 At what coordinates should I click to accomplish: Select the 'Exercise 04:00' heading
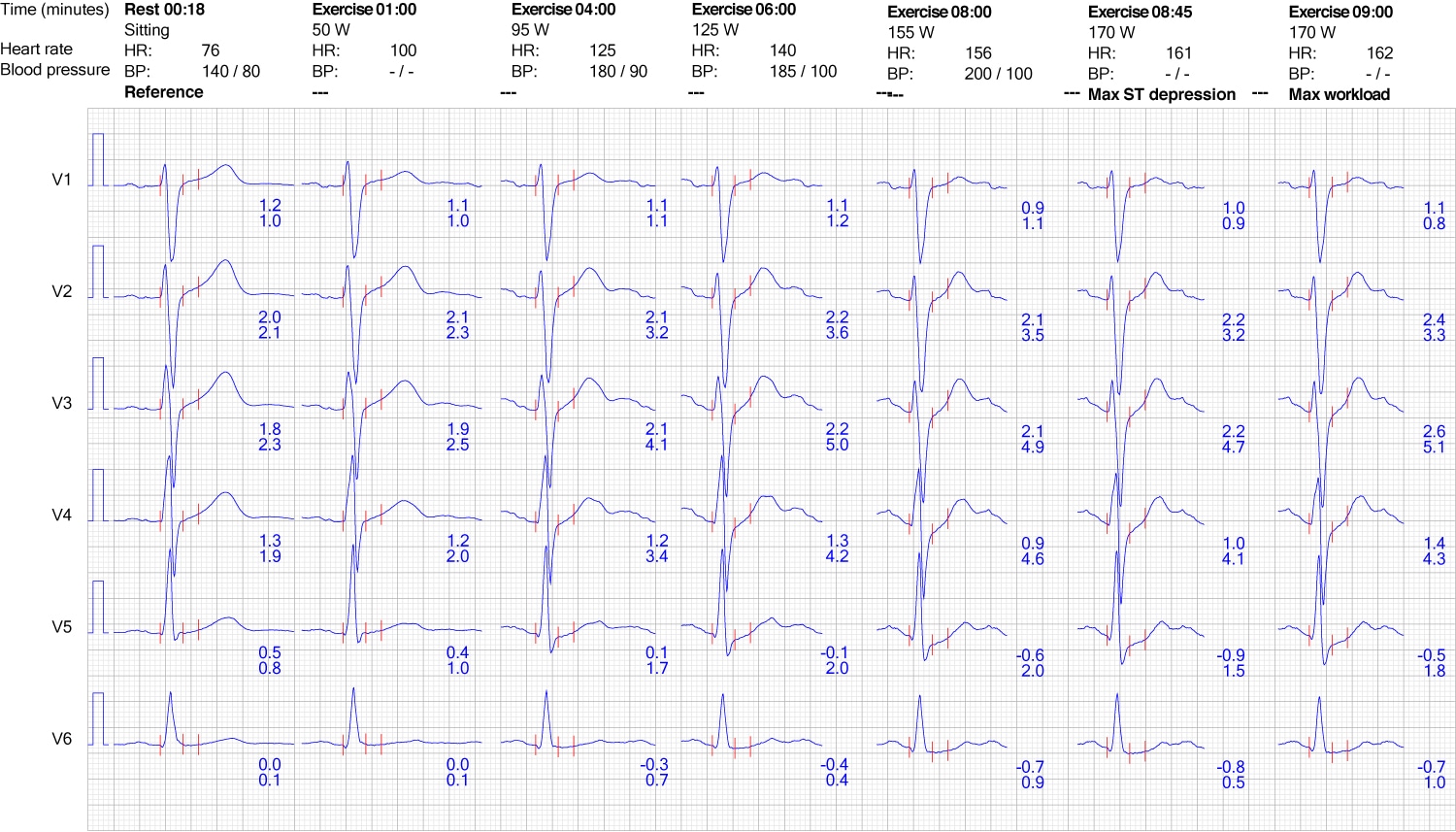tap(563, 10)
